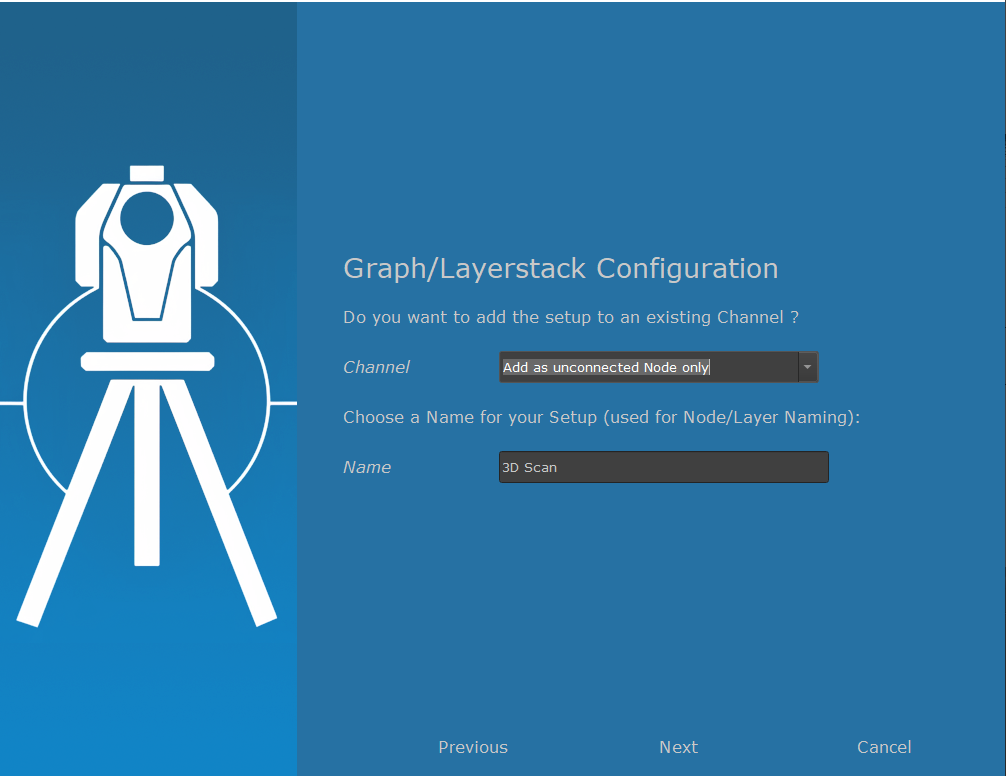
Task: Click the horizontal line left of the scanner circle
Action: (10, 403)
